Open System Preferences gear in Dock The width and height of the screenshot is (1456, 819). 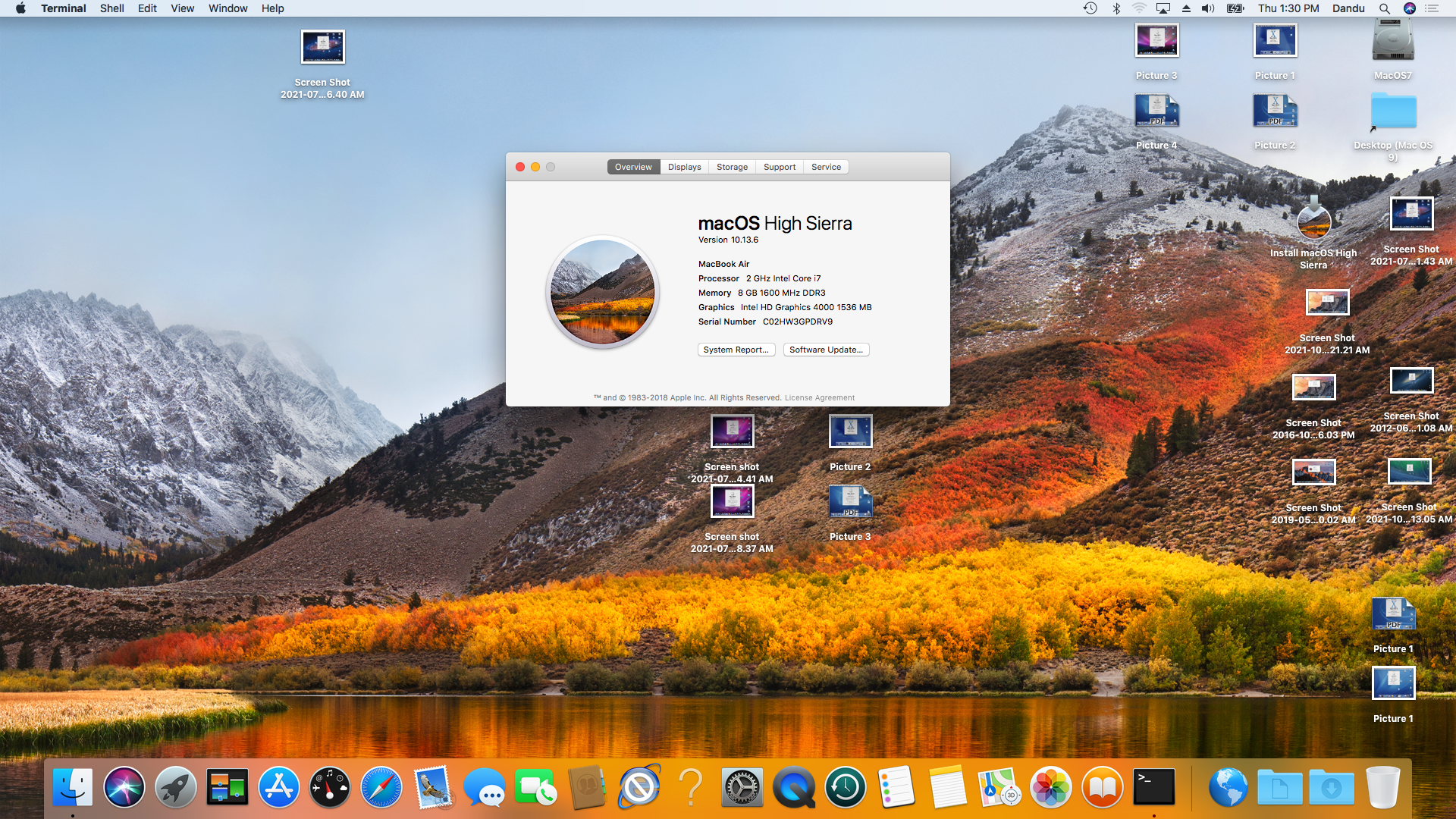[x=742, y=787]
